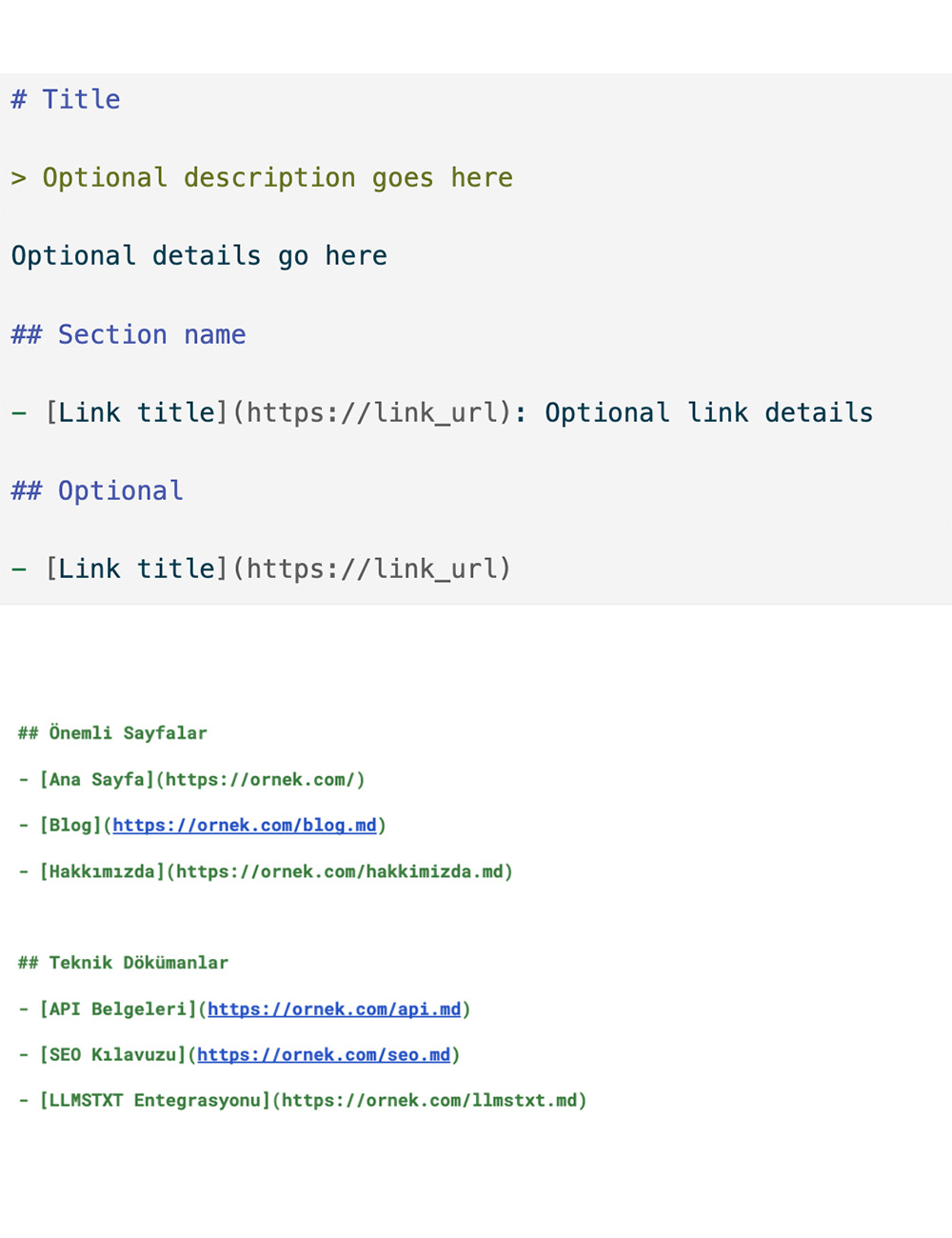Click the ornek.com/llmstxt.md URL text
Image resolution: width=952 pixels, height=1238 pixels.
(x=429, y=1101)
